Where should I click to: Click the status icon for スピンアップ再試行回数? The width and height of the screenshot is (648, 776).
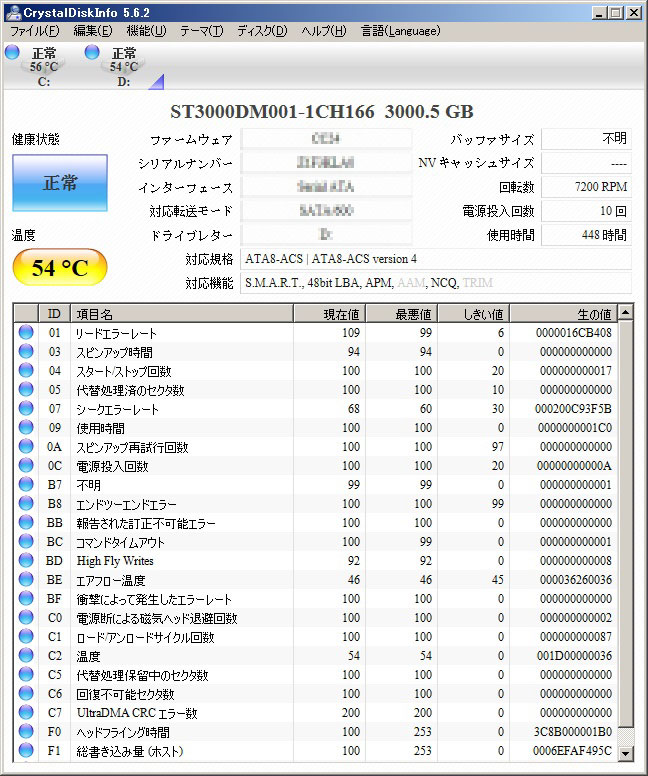pyautogui.click(x=26, y=446)
